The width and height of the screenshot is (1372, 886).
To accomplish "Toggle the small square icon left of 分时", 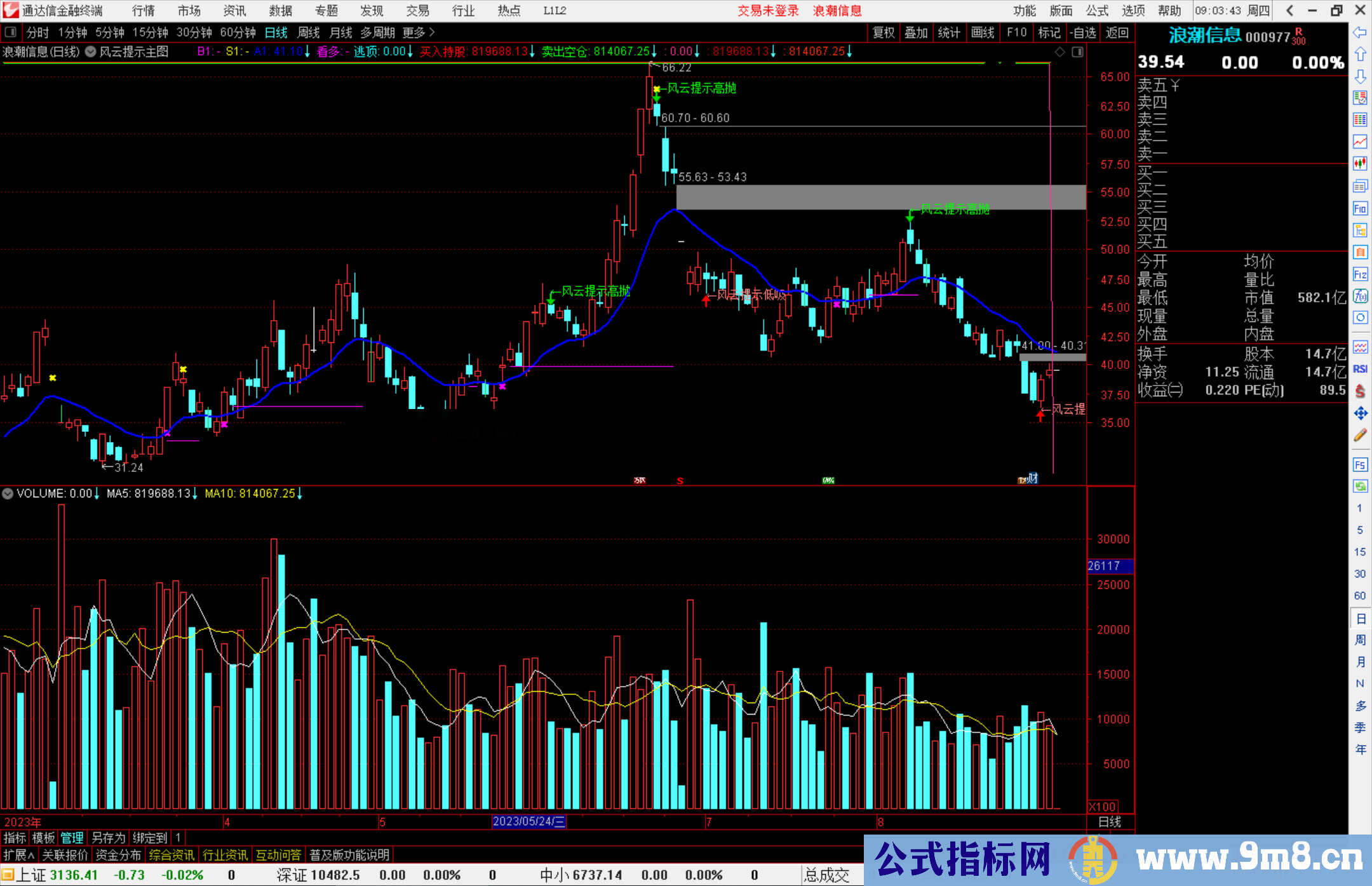I will pos(11,32).
